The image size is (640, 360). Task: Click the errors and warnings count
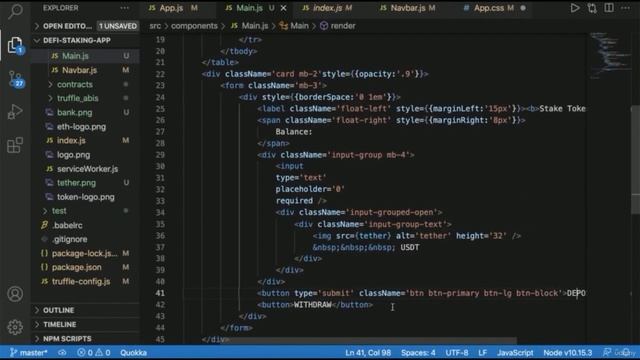pyautogui.click(x=94, y=353)
